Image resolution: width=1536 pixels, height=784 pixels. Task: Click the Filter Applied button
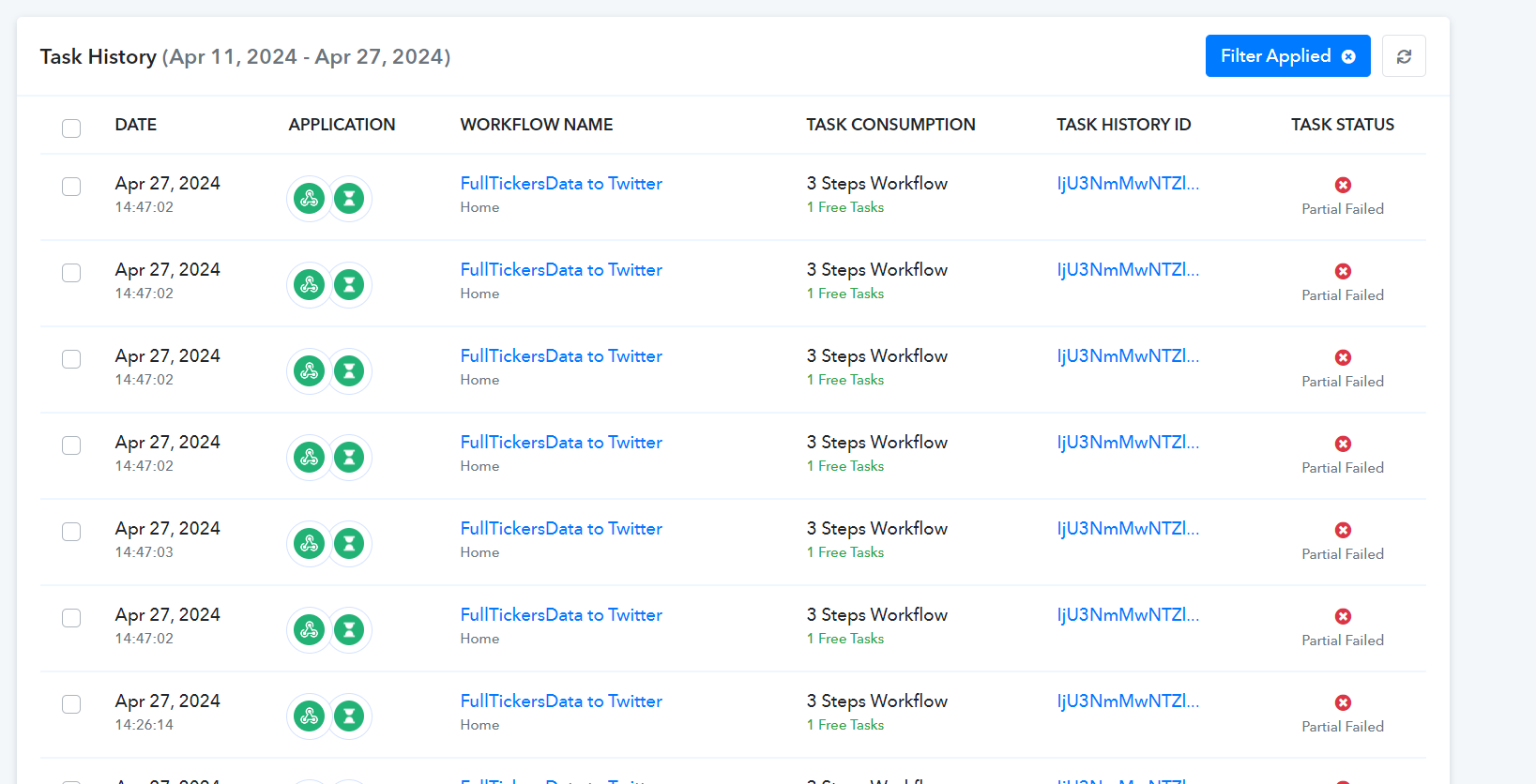click(x=1287, y=56)
